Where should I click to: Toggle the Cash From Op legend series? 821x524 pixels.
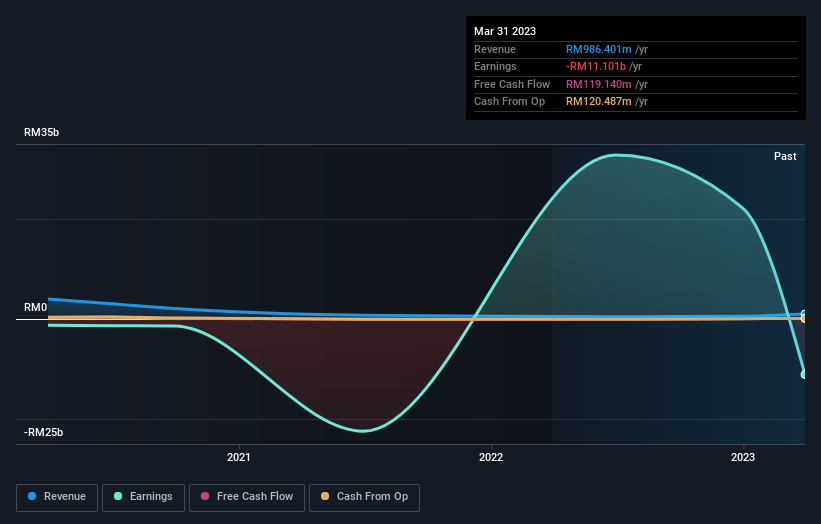pyautogui.click(x=364, y=497)
